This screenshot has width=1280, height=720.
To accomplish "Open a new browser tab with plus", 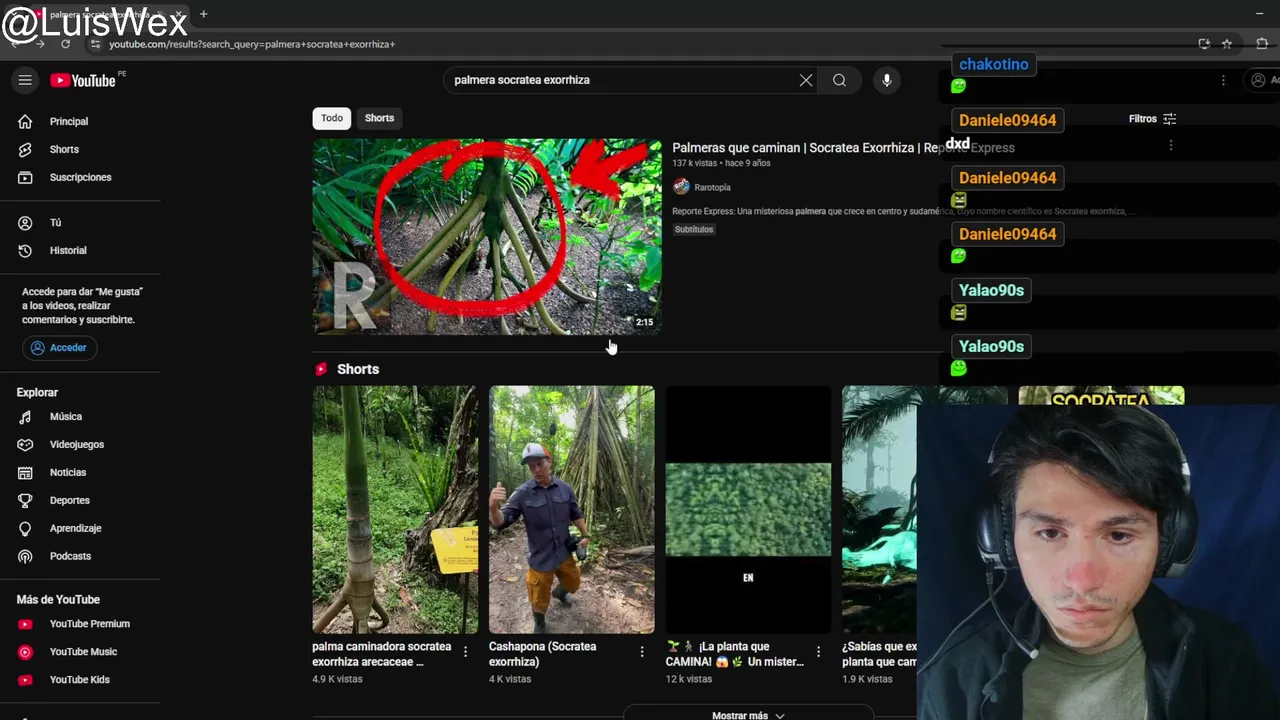I will 203,14.
